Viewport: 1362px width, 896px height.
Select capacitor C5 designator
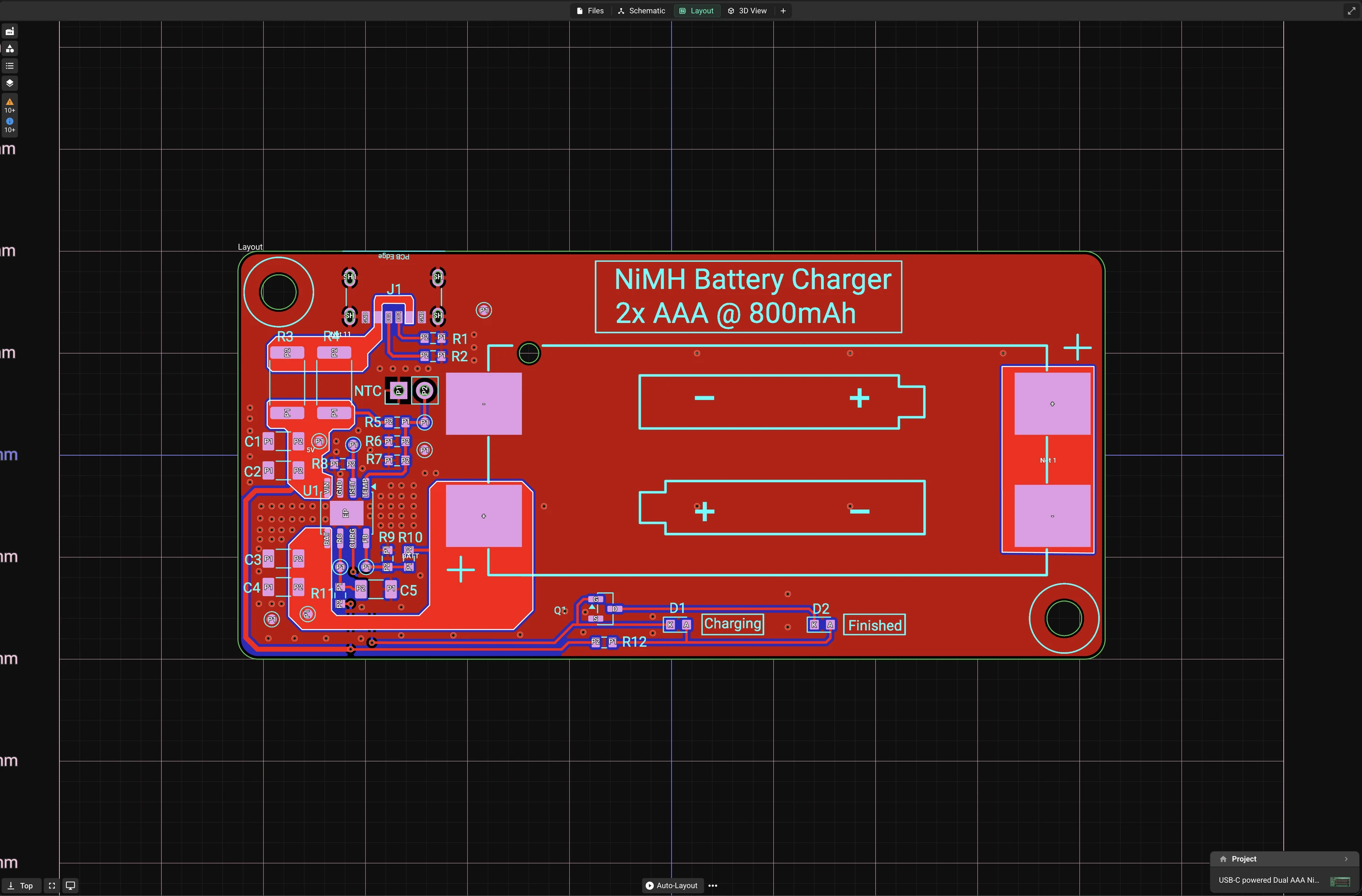(408, 591)
